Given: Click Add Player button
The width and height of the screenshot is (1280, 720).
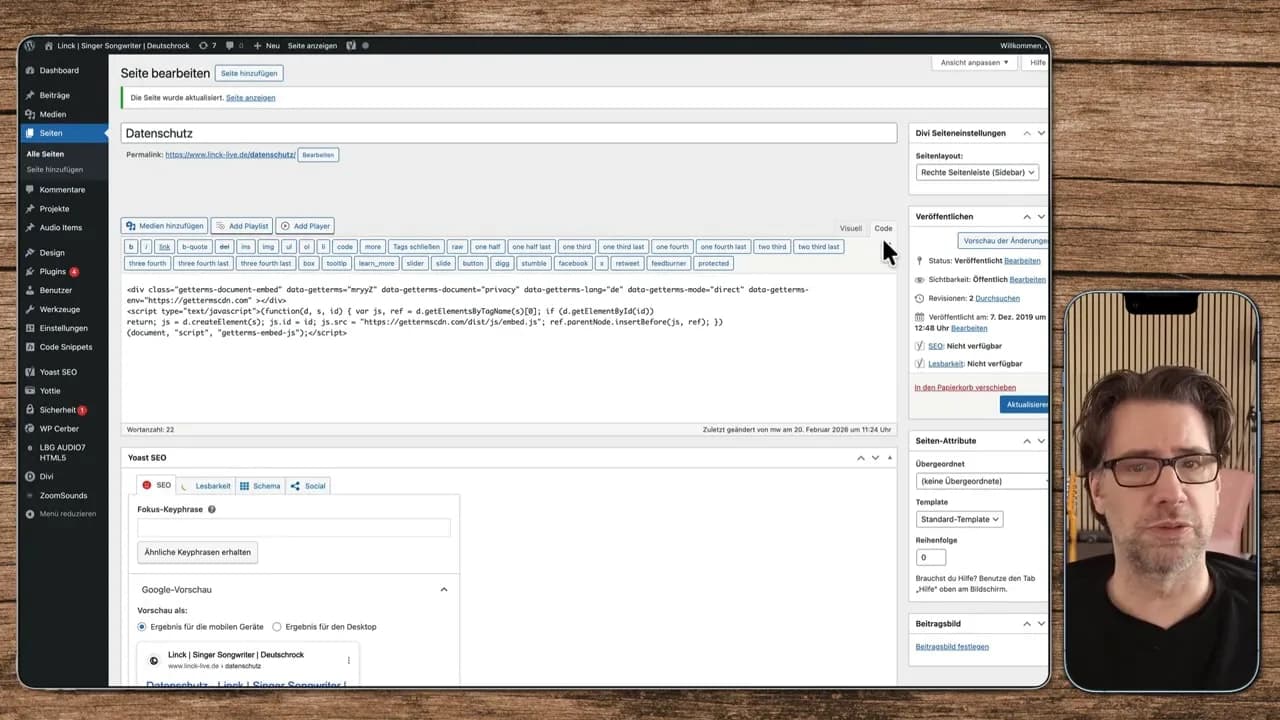Looking at the screenshot, I should coord(305,226).
